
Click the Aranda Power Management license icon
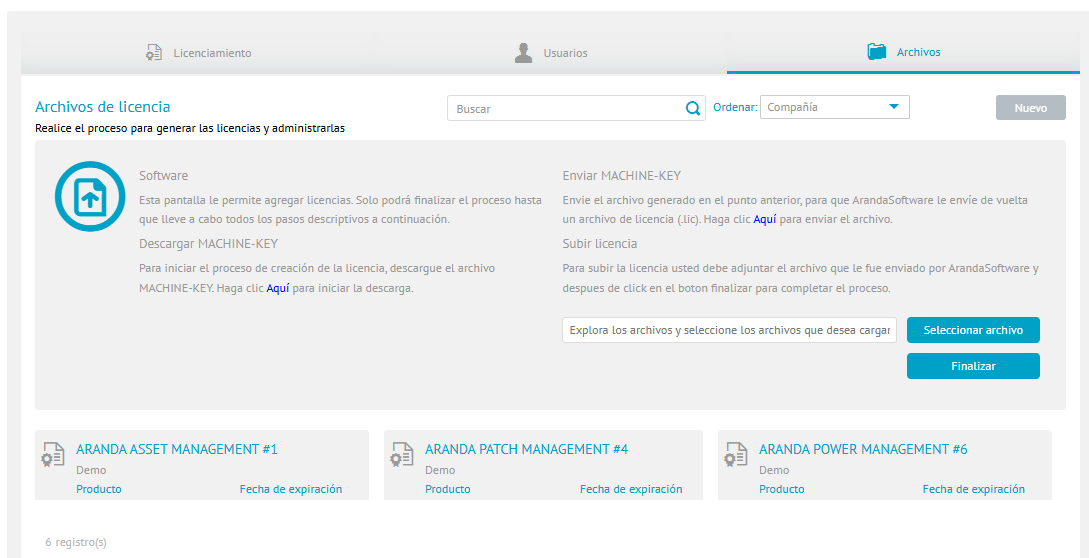point(736,454)
